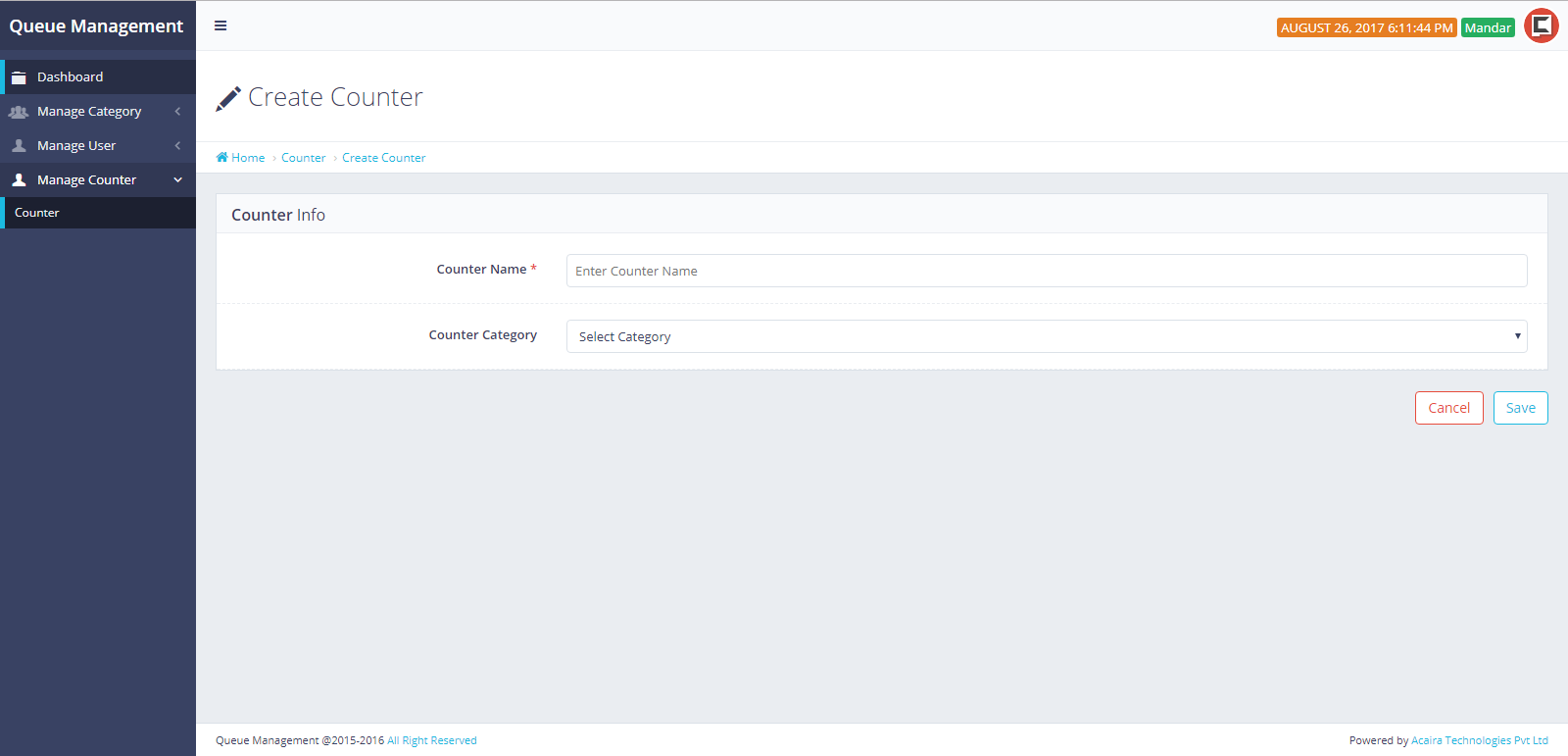Open the Select Category dropdown
The width and height of the screenshot is (1568, 756).
[x=1046, y=336]
